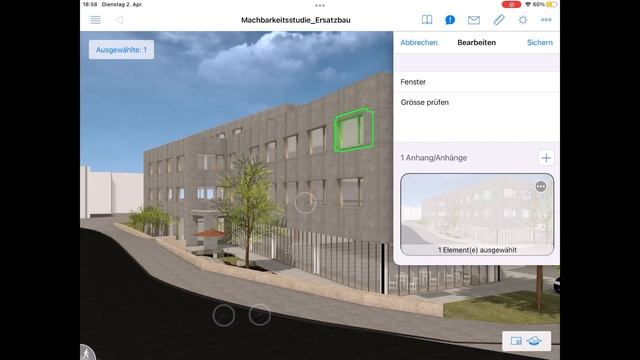
Task: Tap the multitasking three dots at top
Action: click(x=320, y=6)
